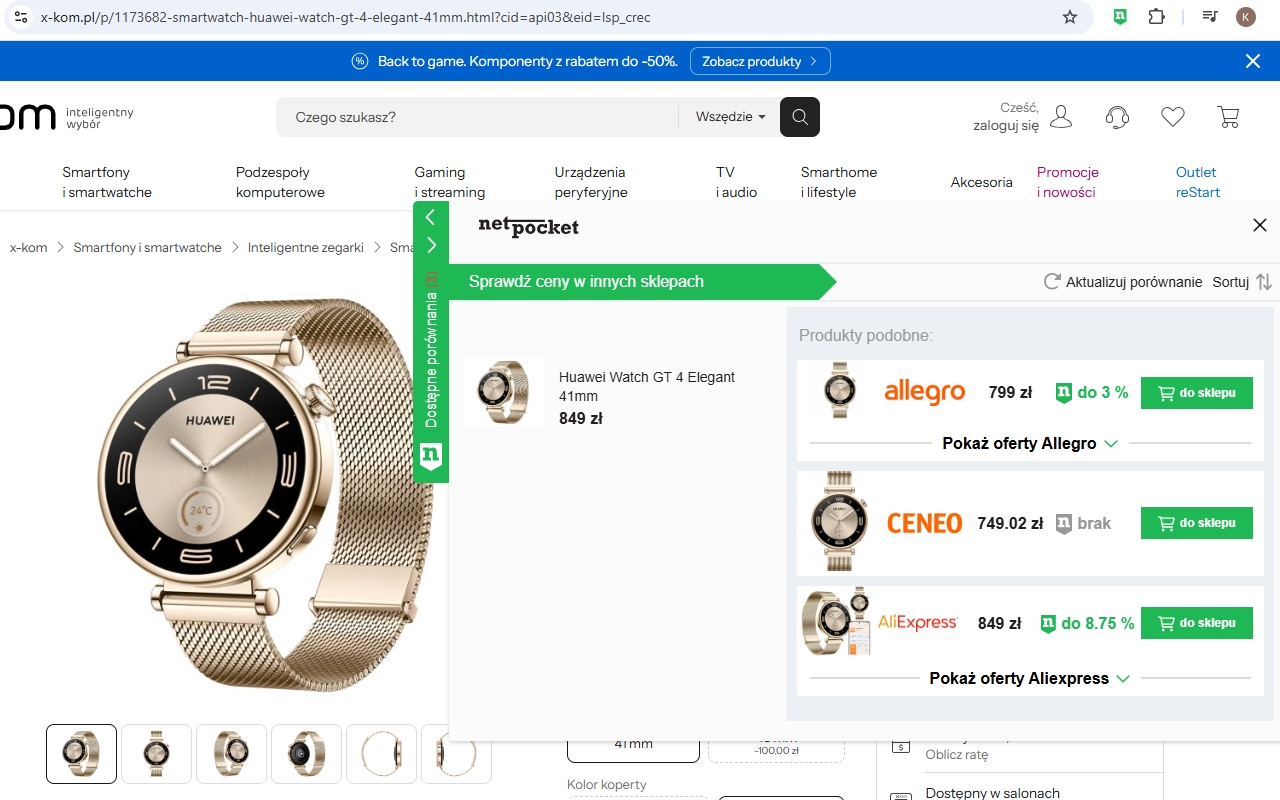Image resolution: width=1280 pixels, height=800 pixels.
Task: Click the Zobacz produkty banner button
Action: (x=760, y=61)
